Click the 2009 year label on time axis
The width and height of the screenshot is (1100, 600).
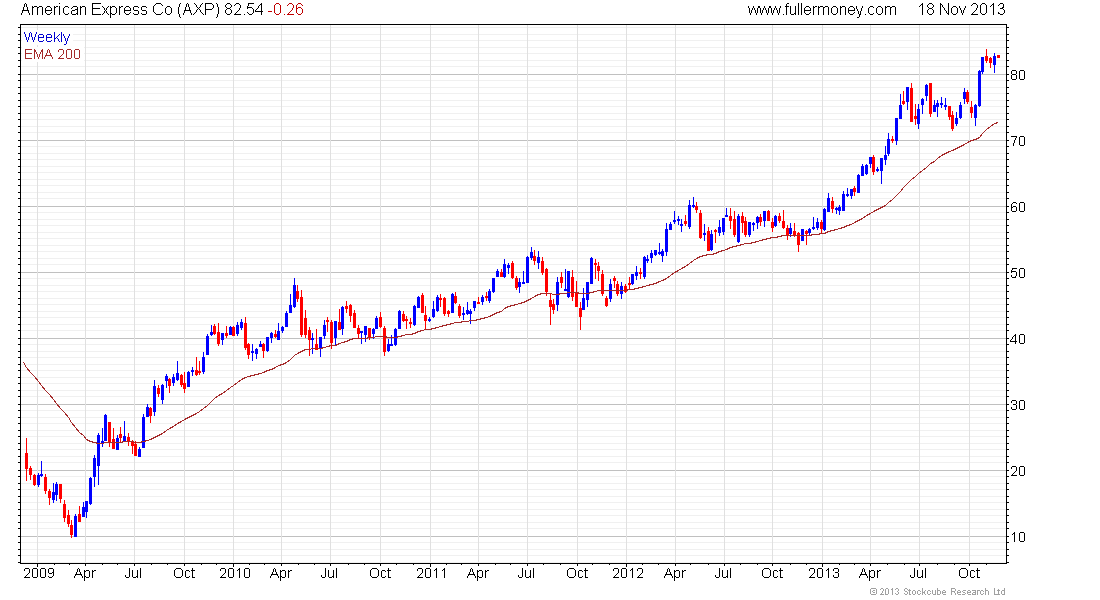pyautogui.click(x=39, y=573)
